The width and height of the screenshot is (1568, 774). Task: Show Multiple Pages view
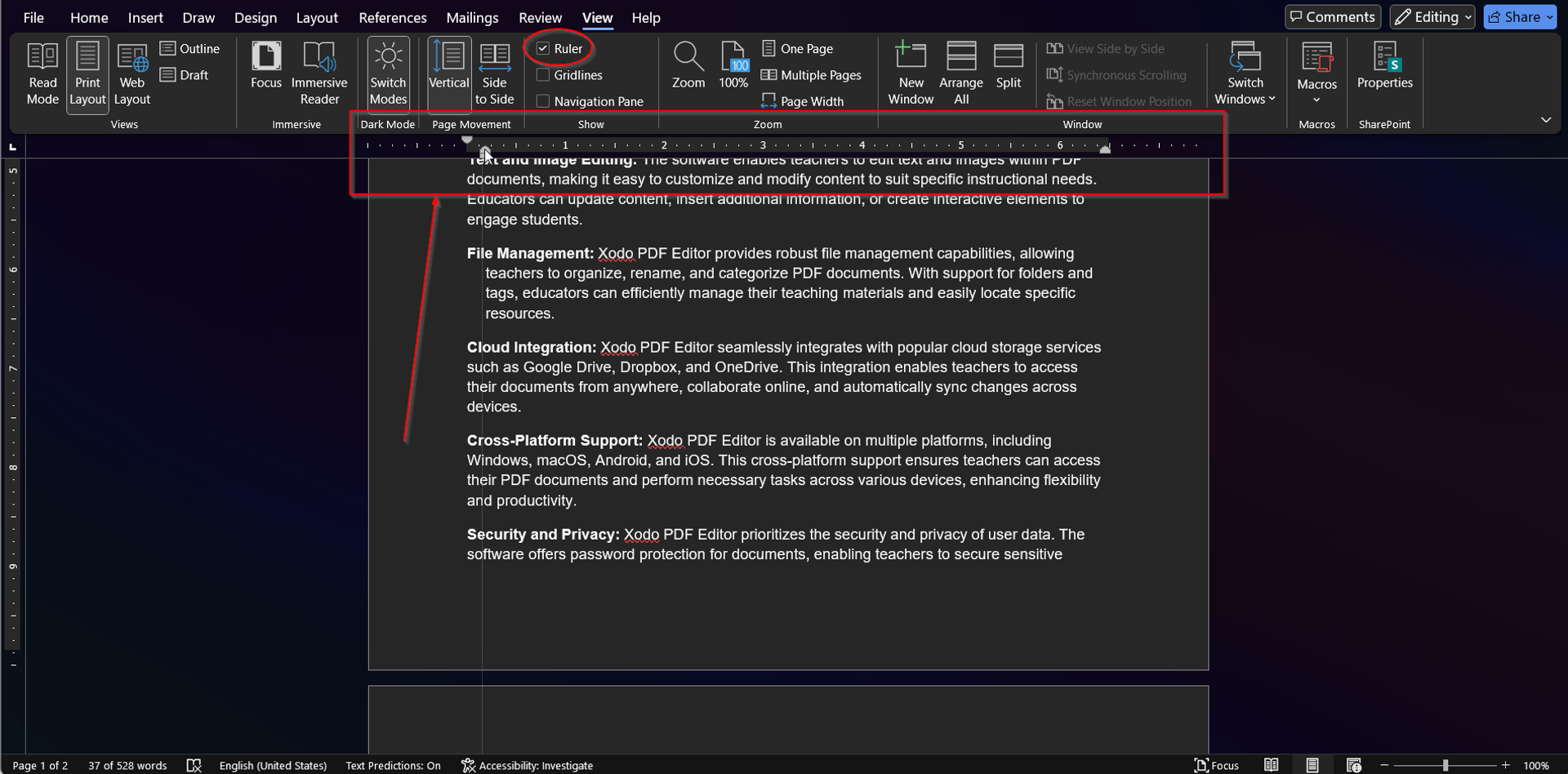[x=811, y=75]
